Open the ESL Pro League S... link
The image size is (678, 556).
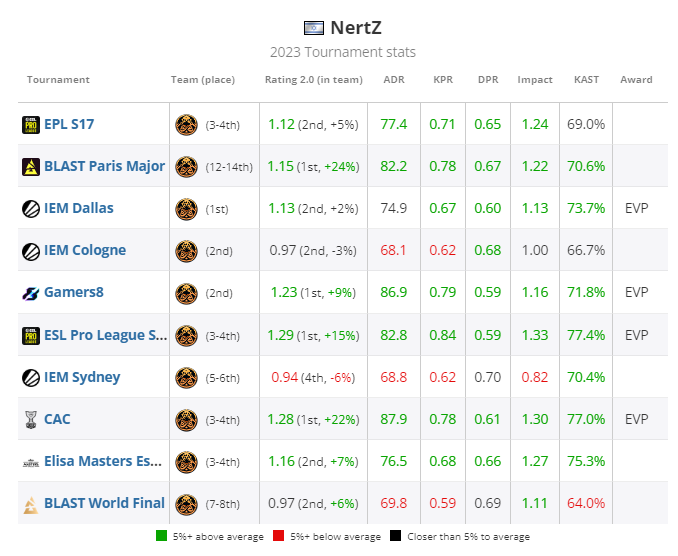point(106,335)
